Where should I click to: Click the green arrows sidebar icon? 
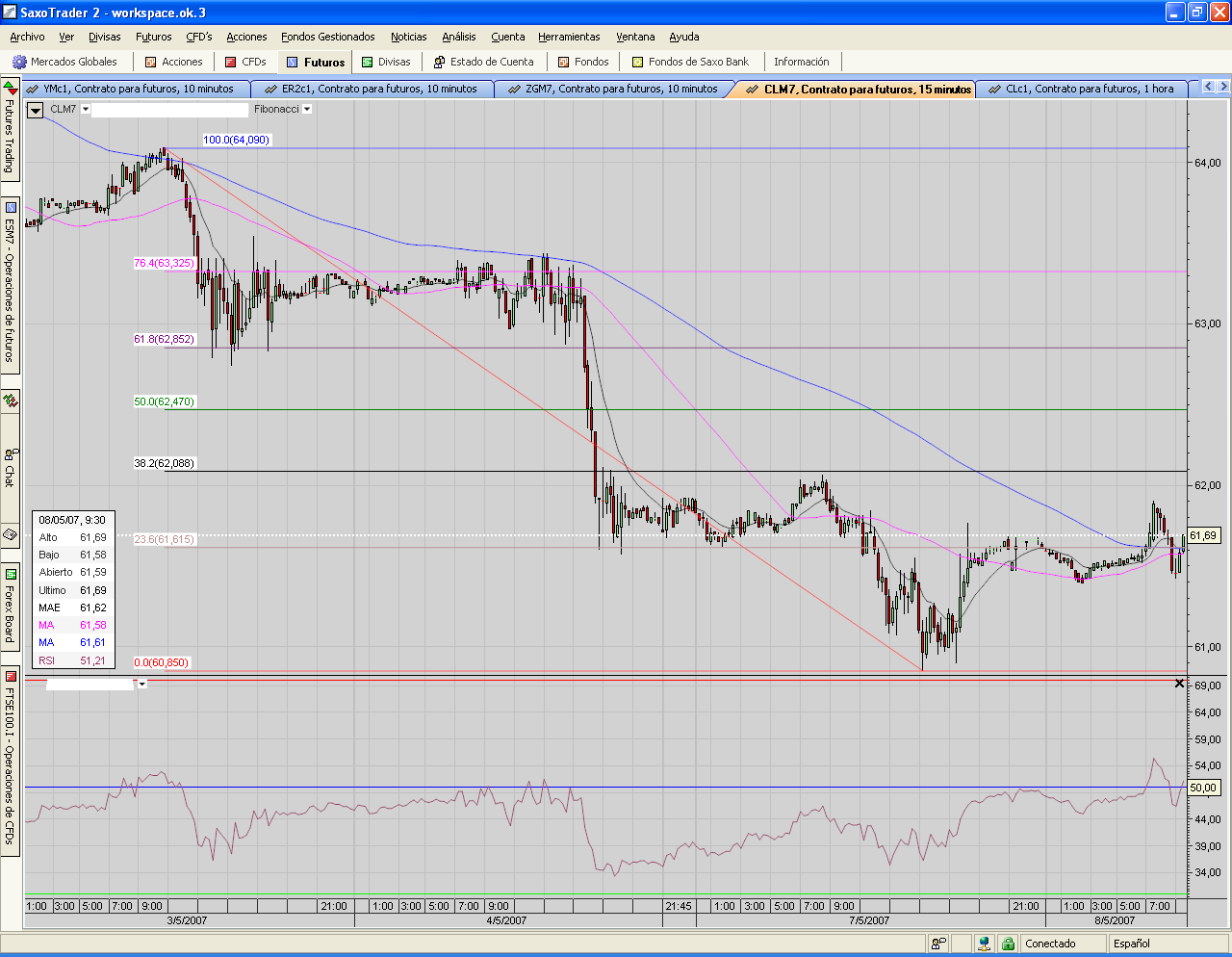(10, 401)
